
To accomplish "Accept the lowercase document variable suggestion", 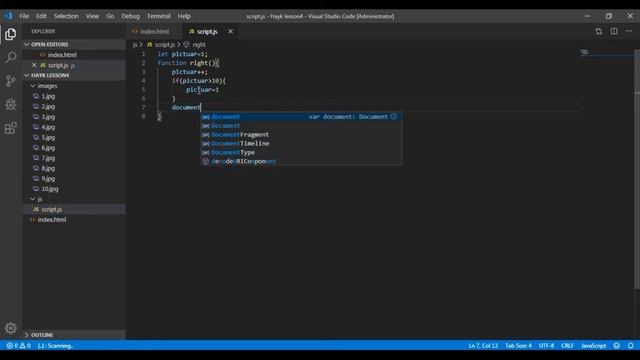I will tap(301, 117).
